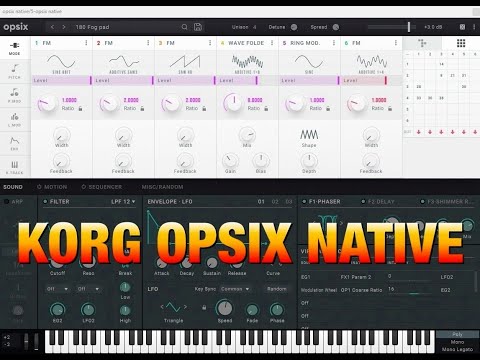
Task: Toggle operator 4 ratio lock
Action: (266, 109)
